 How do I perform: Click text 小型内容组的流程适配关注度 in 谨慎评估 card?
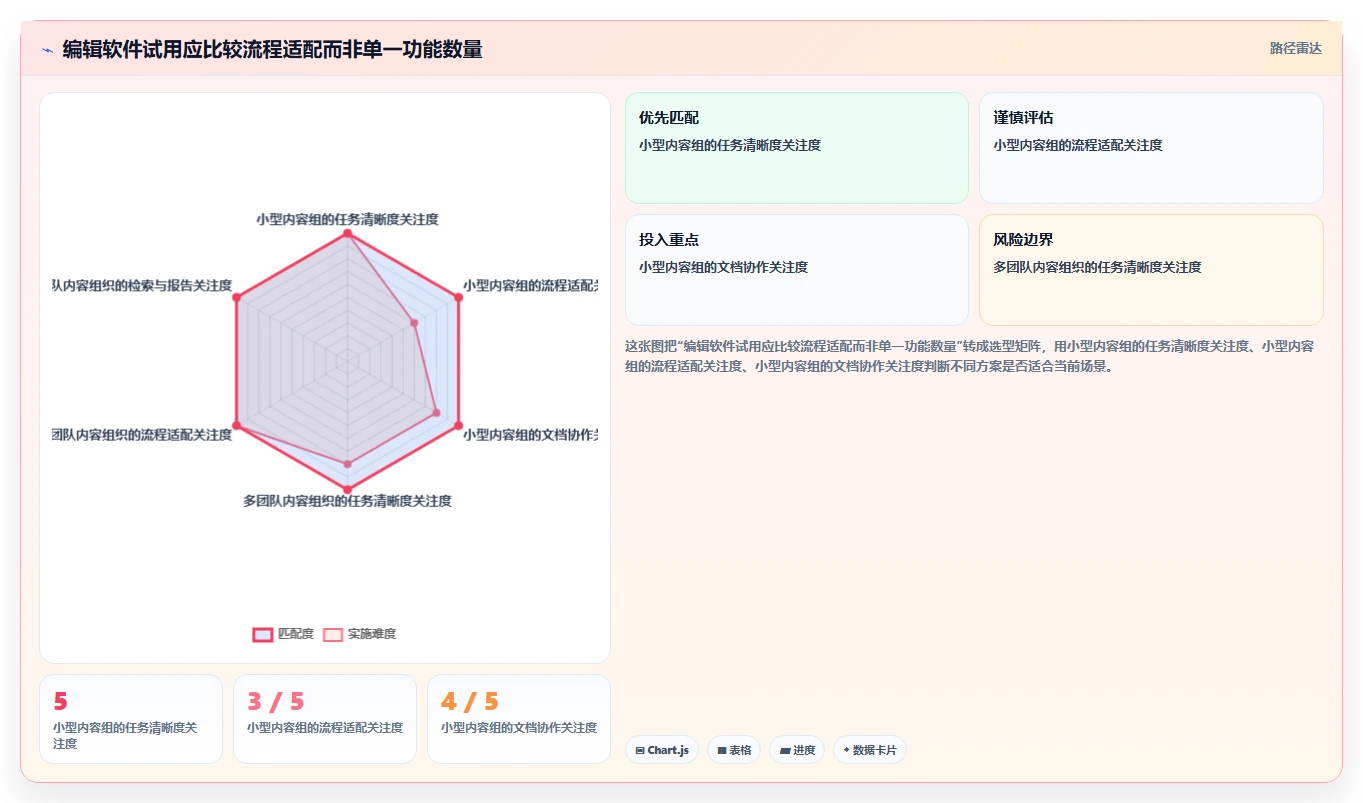pyautogui.click(x=1078, y=145)
